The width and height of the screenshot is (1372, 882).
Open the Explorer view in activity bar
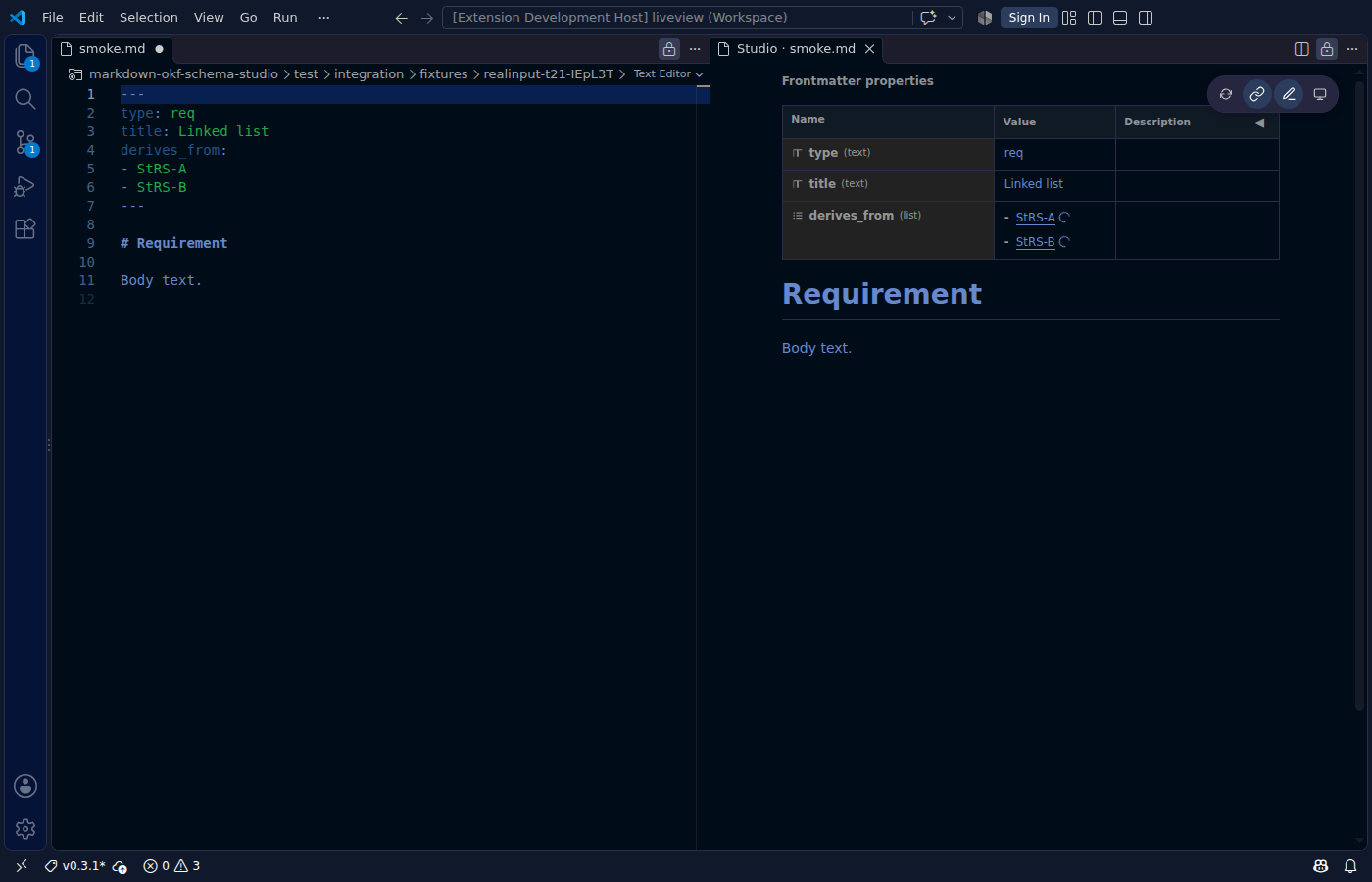(25, 56)
